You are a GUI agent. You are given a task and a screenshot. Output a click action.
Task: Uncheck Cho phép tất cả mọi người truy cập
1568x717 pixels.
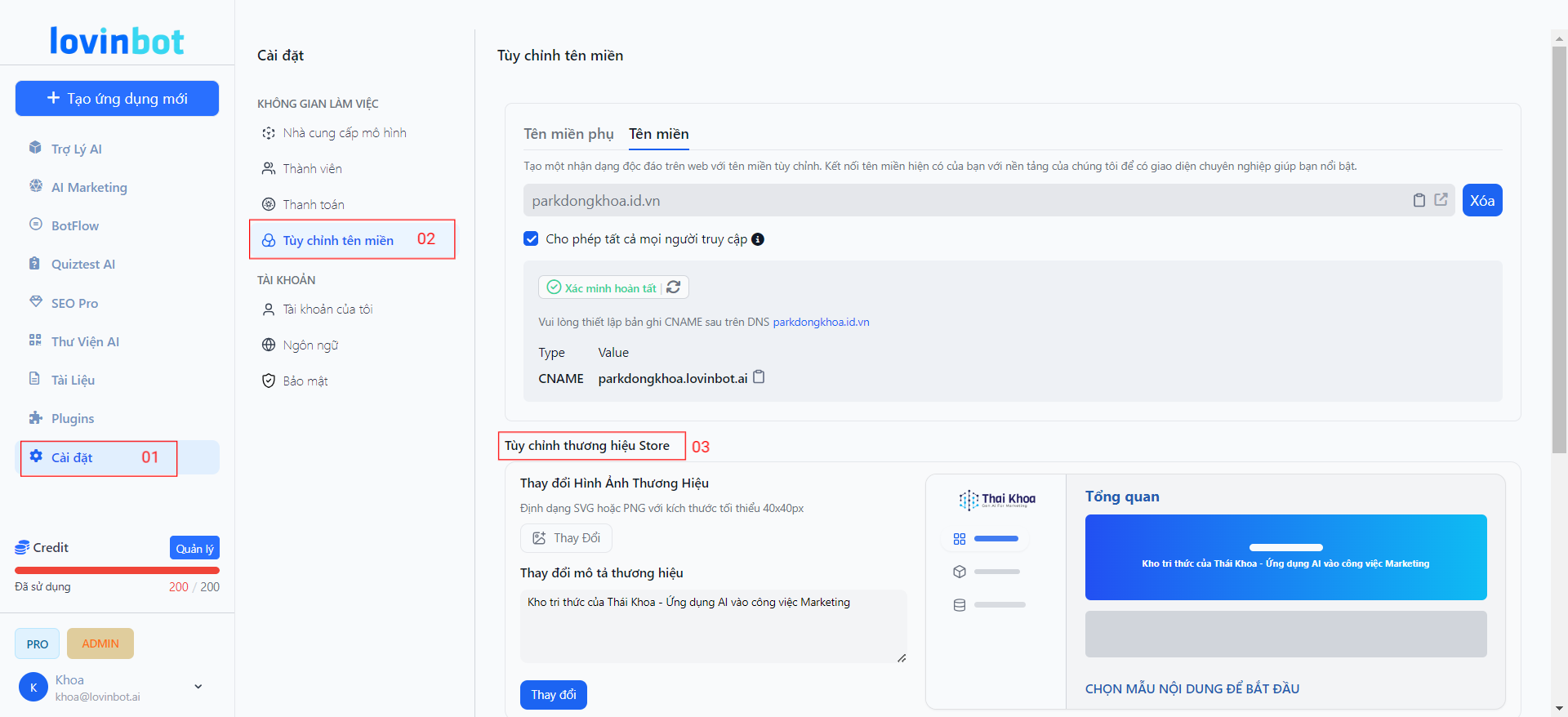[532, 239]
